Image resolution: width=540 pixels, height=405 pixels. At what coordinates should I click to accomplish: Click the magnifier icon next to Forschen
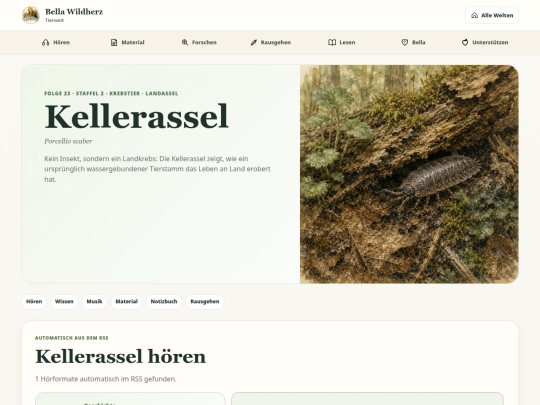click(185, 42)
